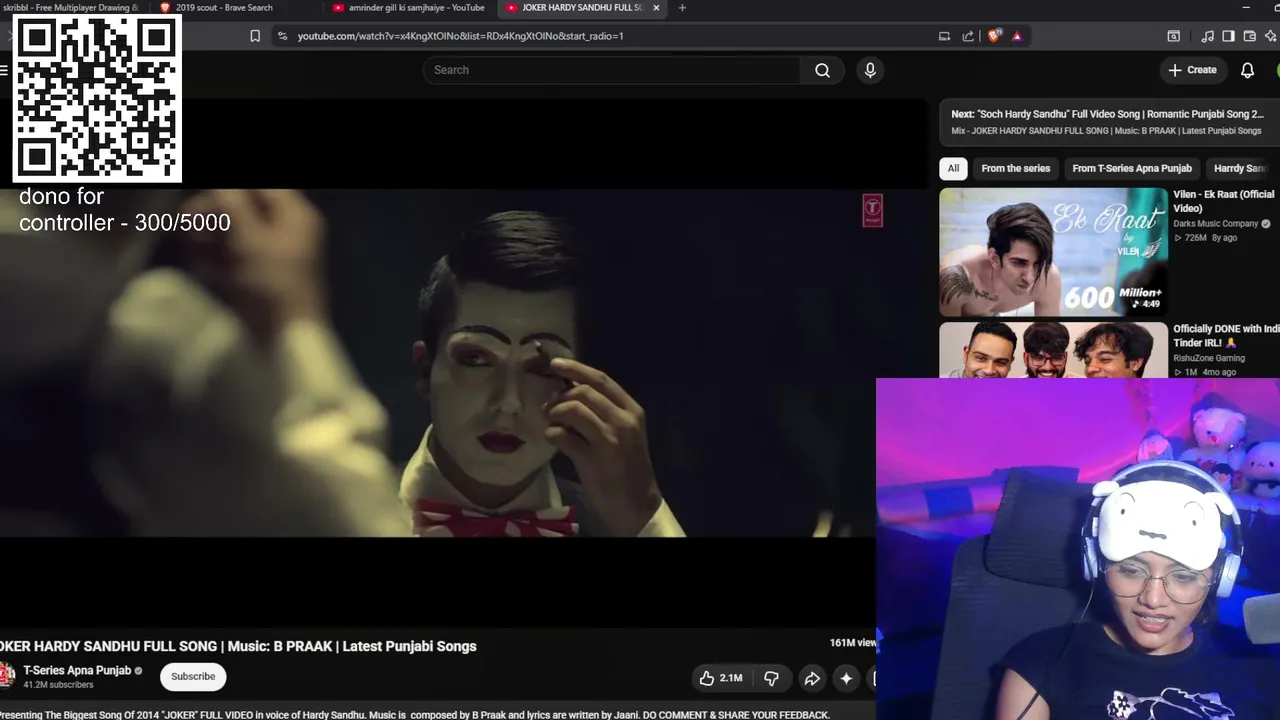
Task: Click the video title JOKER HARDY SANDHU FULL SONG
Action: coord(238,646)
